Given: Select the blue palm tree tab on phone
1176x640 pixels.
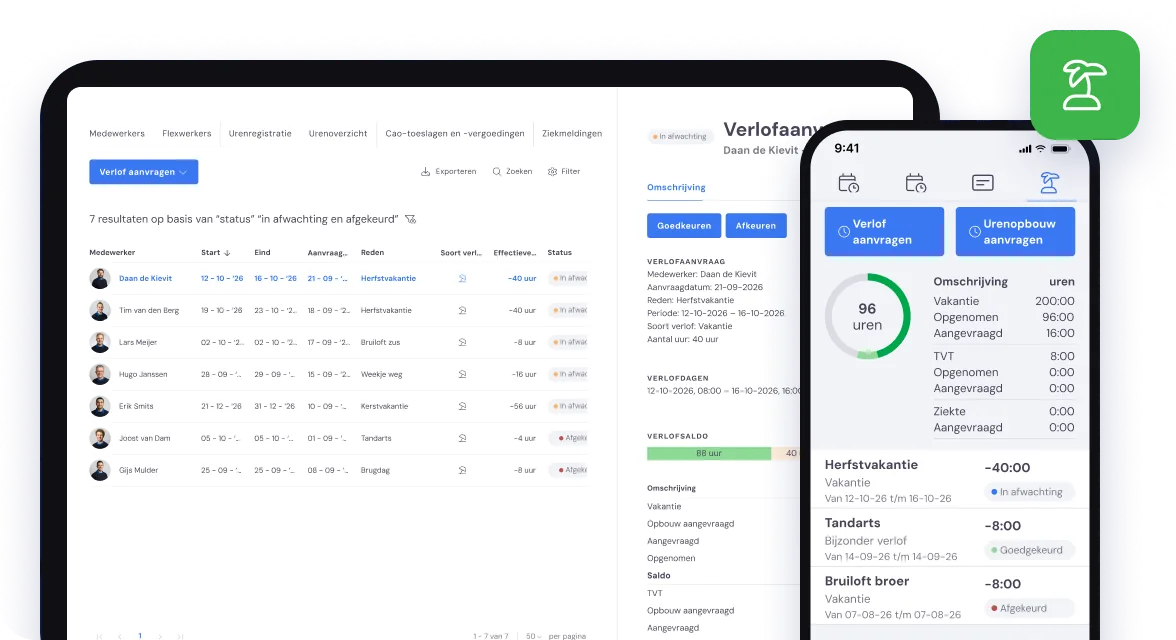Looking at the screenshot, I should click(1049, 182).
